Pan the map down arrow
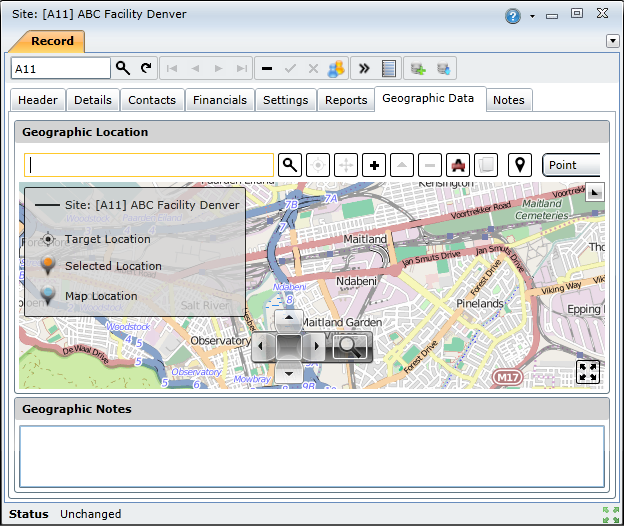 coord(289,373)
